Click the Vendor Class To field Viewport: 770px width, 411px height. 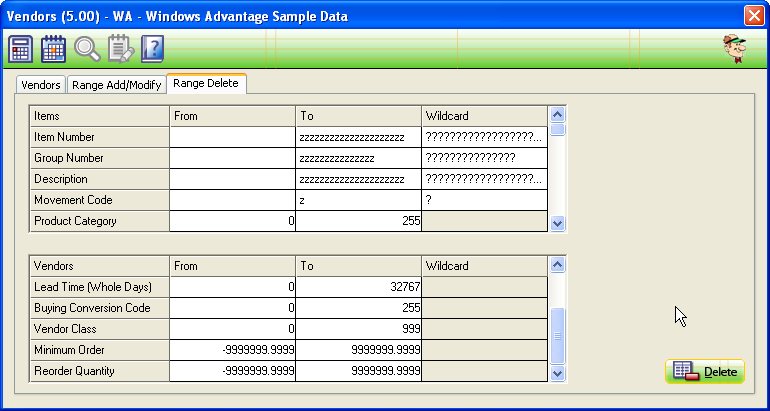[x=358, y=329]
